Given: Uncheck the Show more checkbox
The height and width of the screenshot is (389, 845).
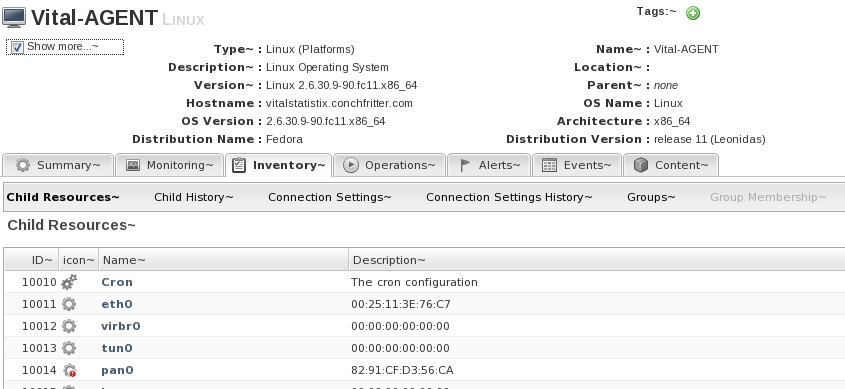Looking at the screenshot, I should 17,47.
